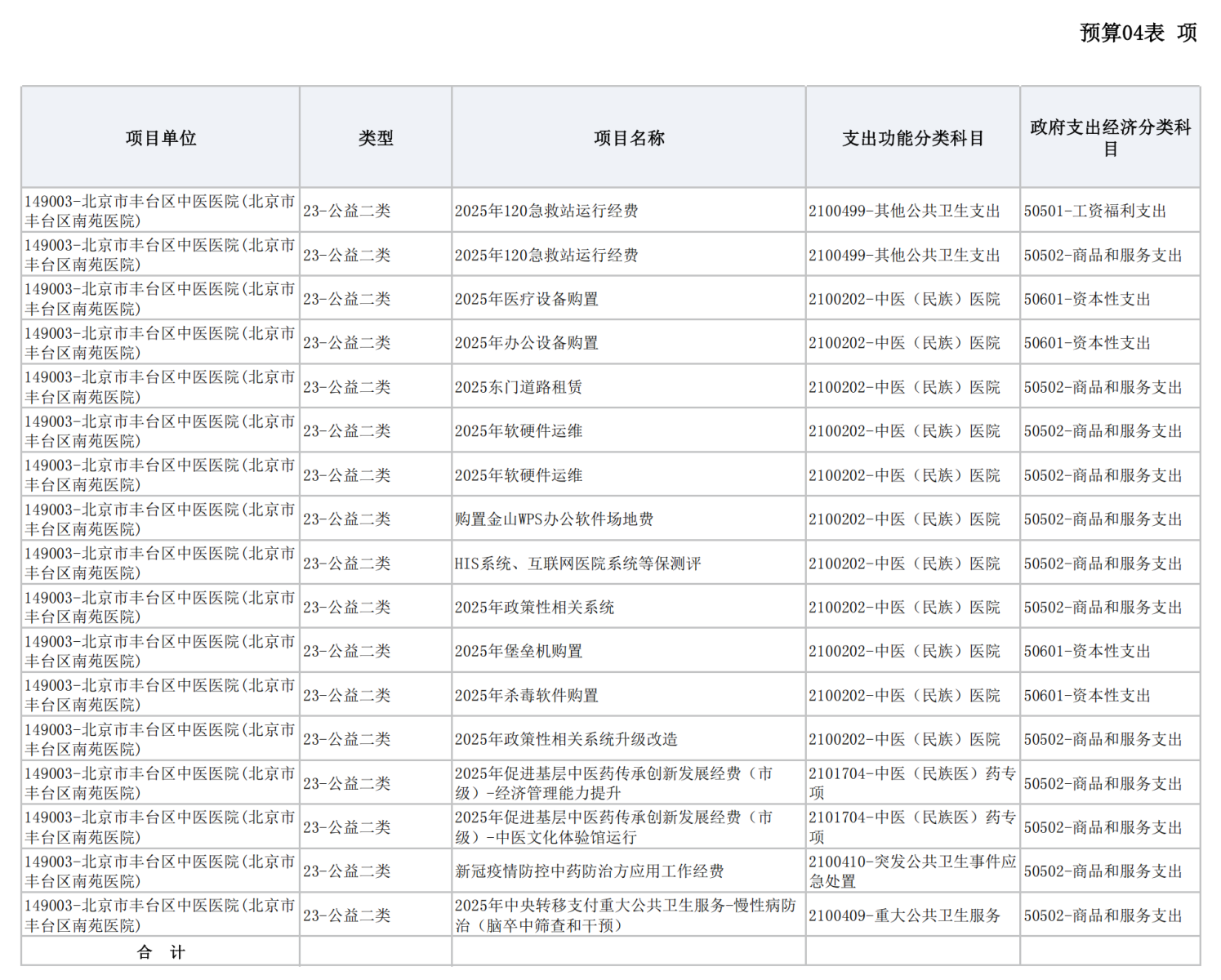The image size is (1221, 980).
Task: Select the 2025年杀毒软件购置 cell
Action: click(527, 696)
